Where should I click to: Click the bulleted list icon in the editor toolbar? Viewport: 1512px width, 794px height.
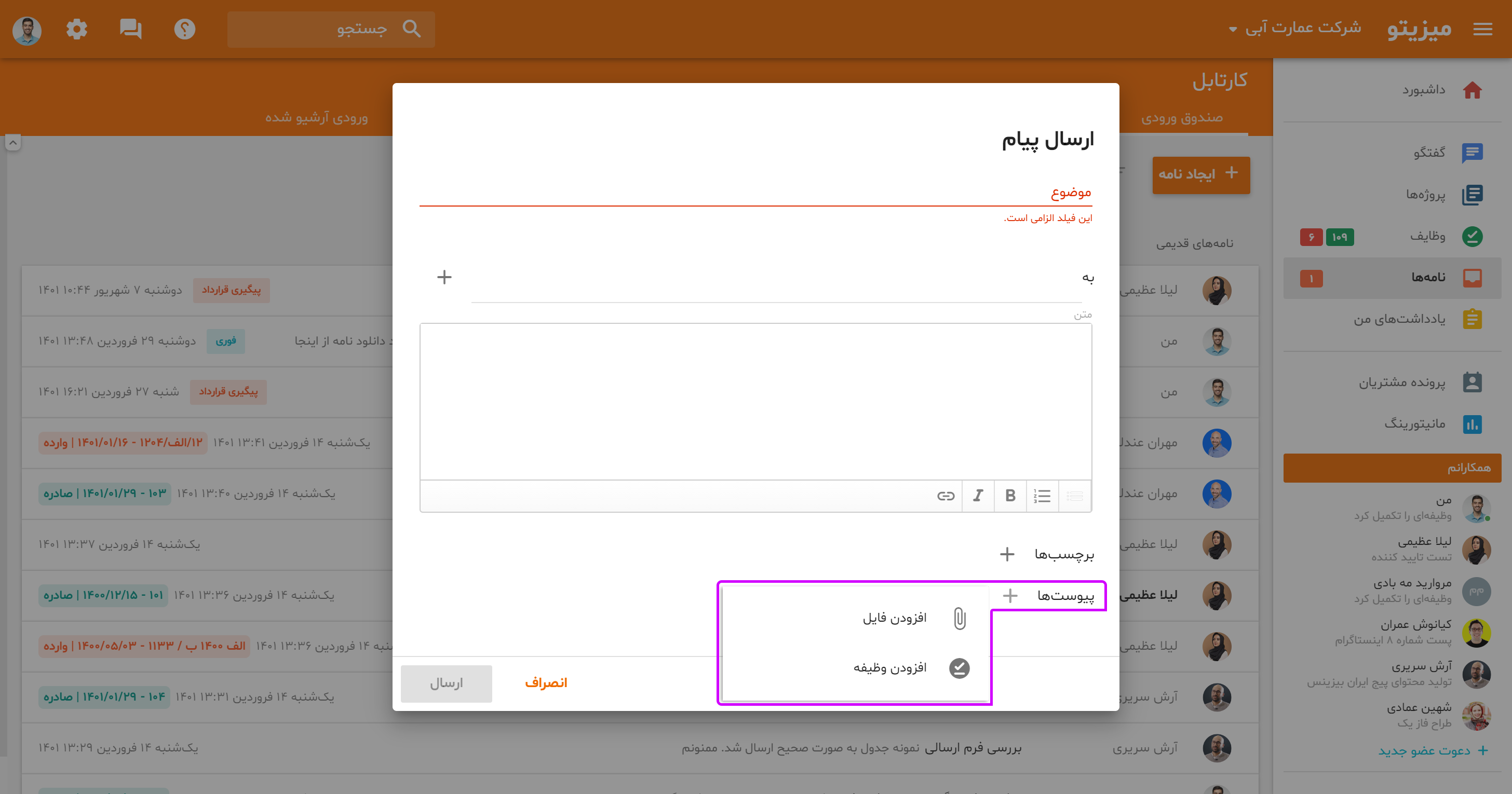click(x=1075, y=496)
